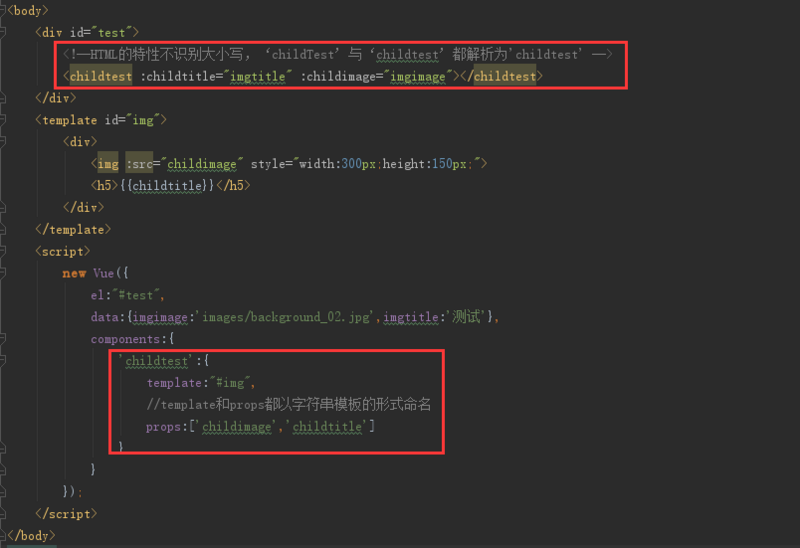Click the closing /body tag
This screenshot has width=800, height=548.
(x=31, y=536)
